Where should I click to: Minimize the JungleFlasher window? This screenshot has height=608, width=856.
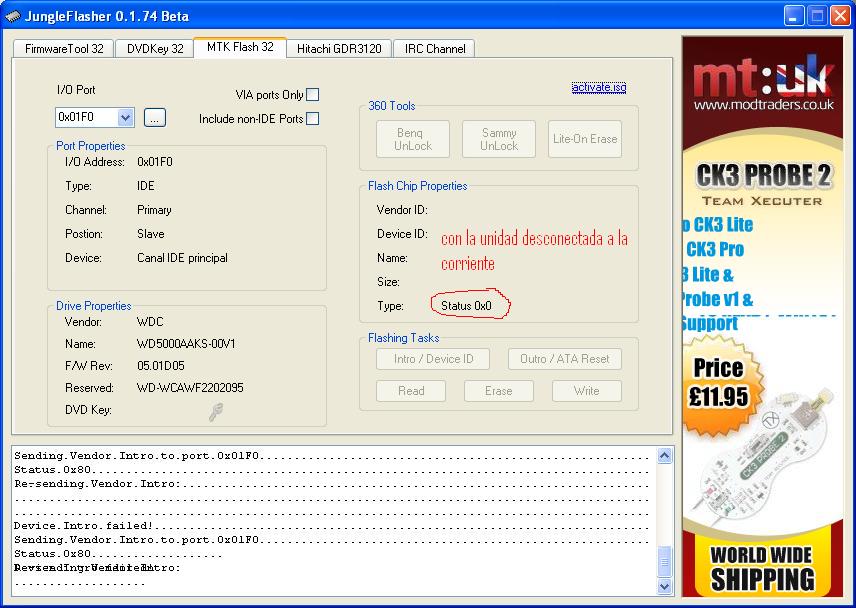[x=794, y=16]
